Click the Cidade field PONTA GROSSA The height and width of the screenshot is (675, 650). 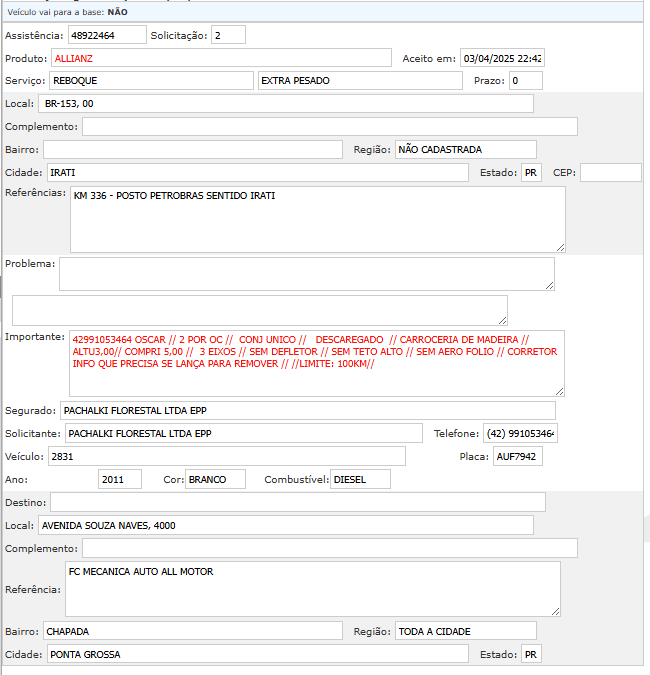tap(258, 654)
